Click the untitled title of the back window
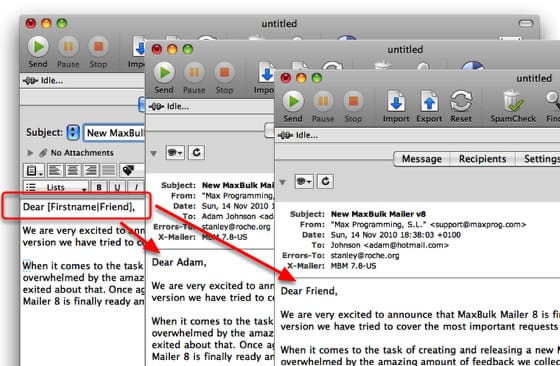 coord(279,24)
